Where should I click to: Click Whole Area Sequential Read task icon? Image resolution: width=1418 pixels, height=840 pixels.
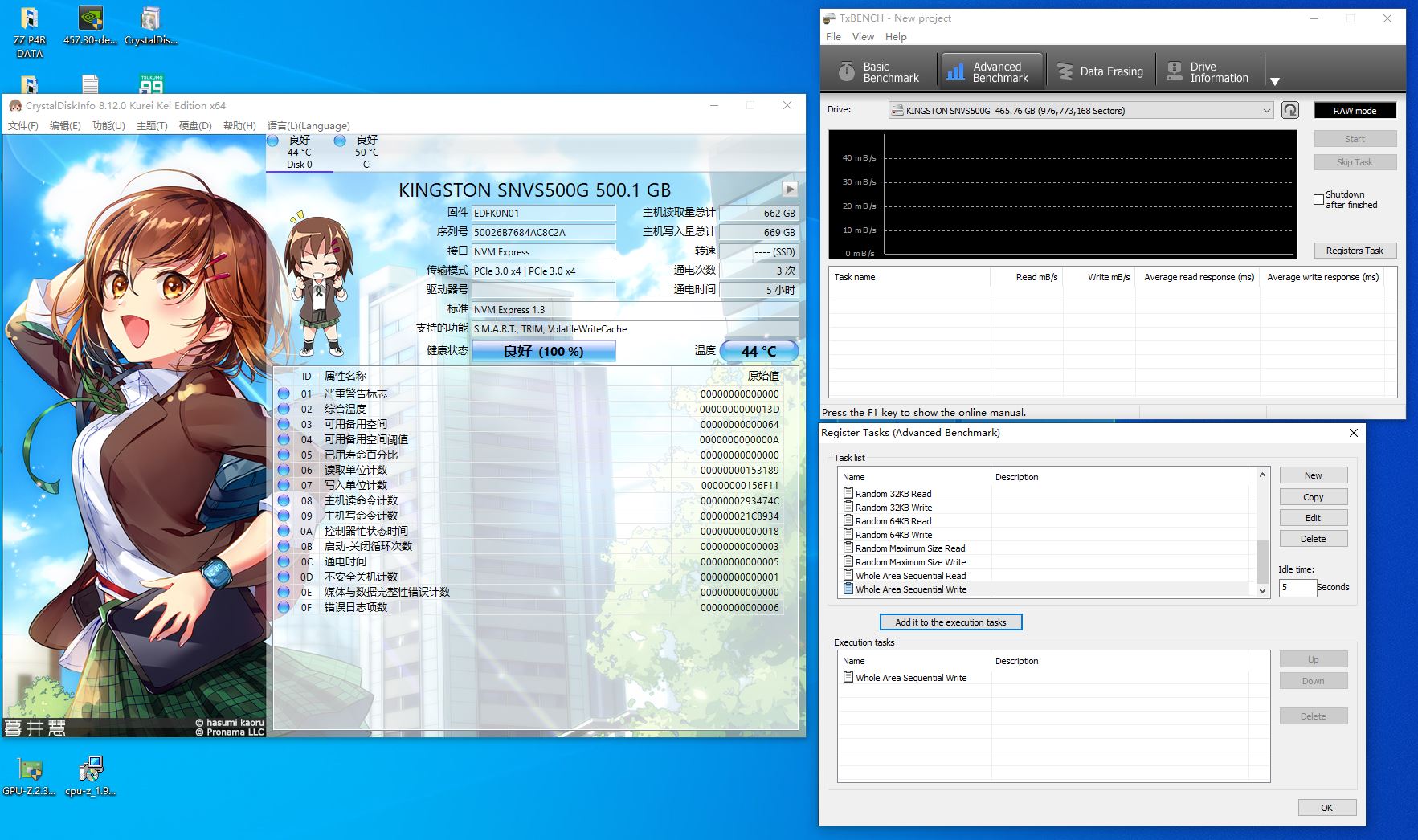(848, 575)
